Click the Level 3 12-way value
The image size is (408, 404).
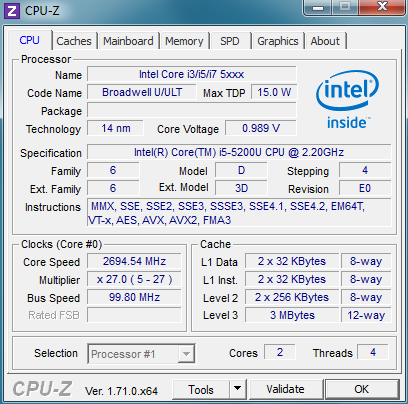(366, 315)
